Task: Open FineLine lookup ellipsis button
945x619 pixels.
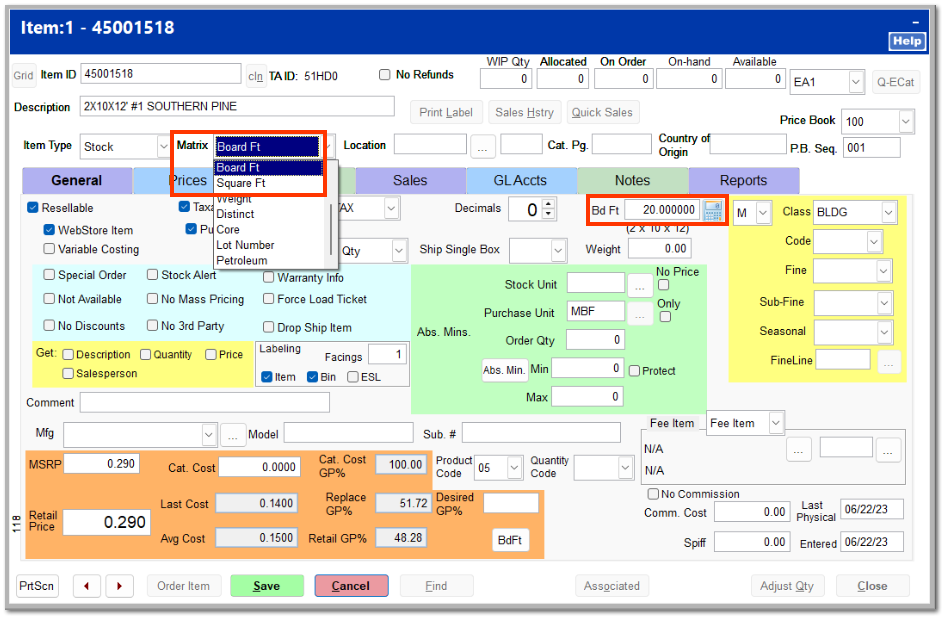Action: (888, 362)
